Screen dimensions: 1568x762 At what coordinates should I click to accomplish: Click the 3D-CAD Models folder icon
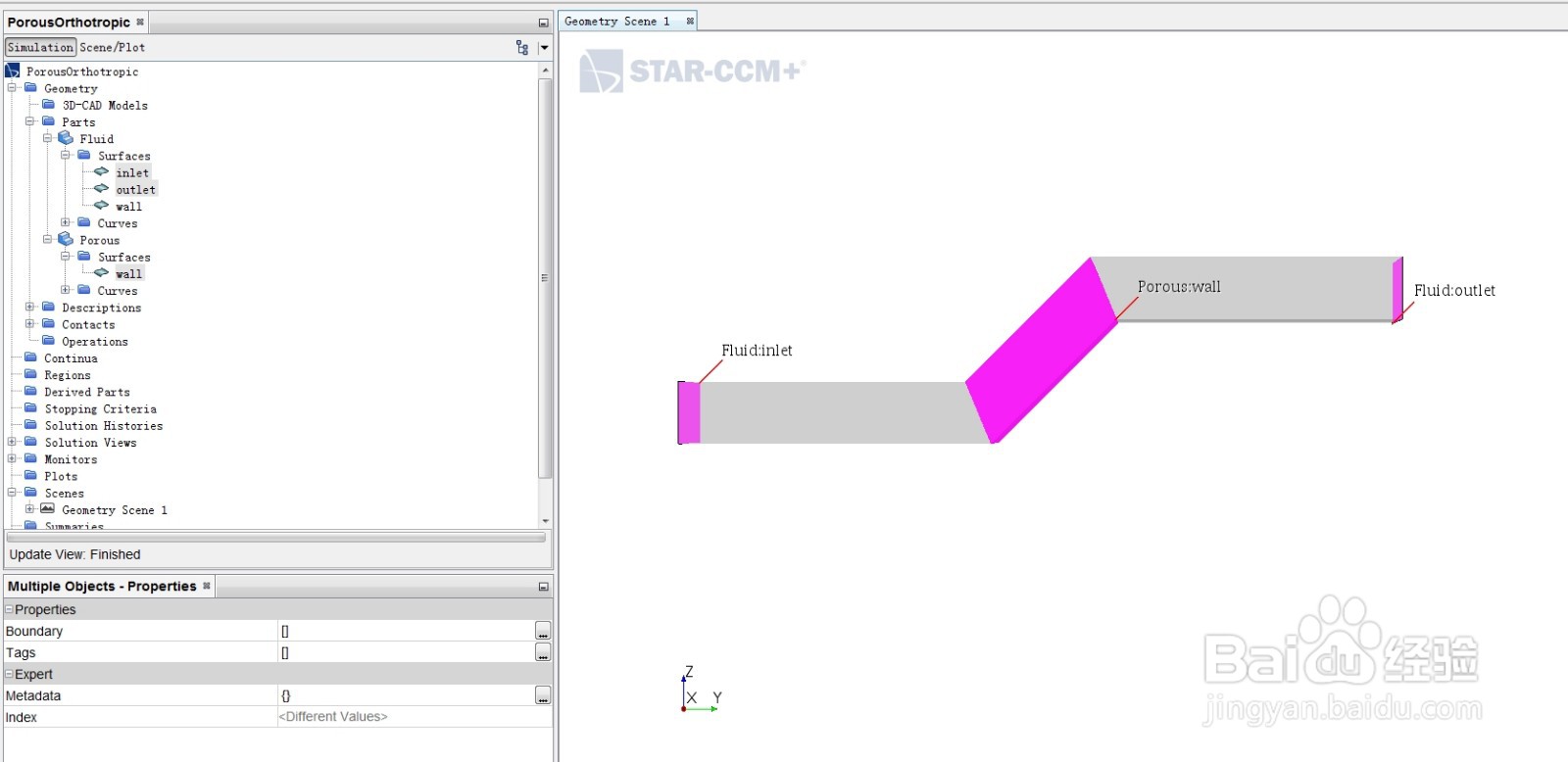48,104
